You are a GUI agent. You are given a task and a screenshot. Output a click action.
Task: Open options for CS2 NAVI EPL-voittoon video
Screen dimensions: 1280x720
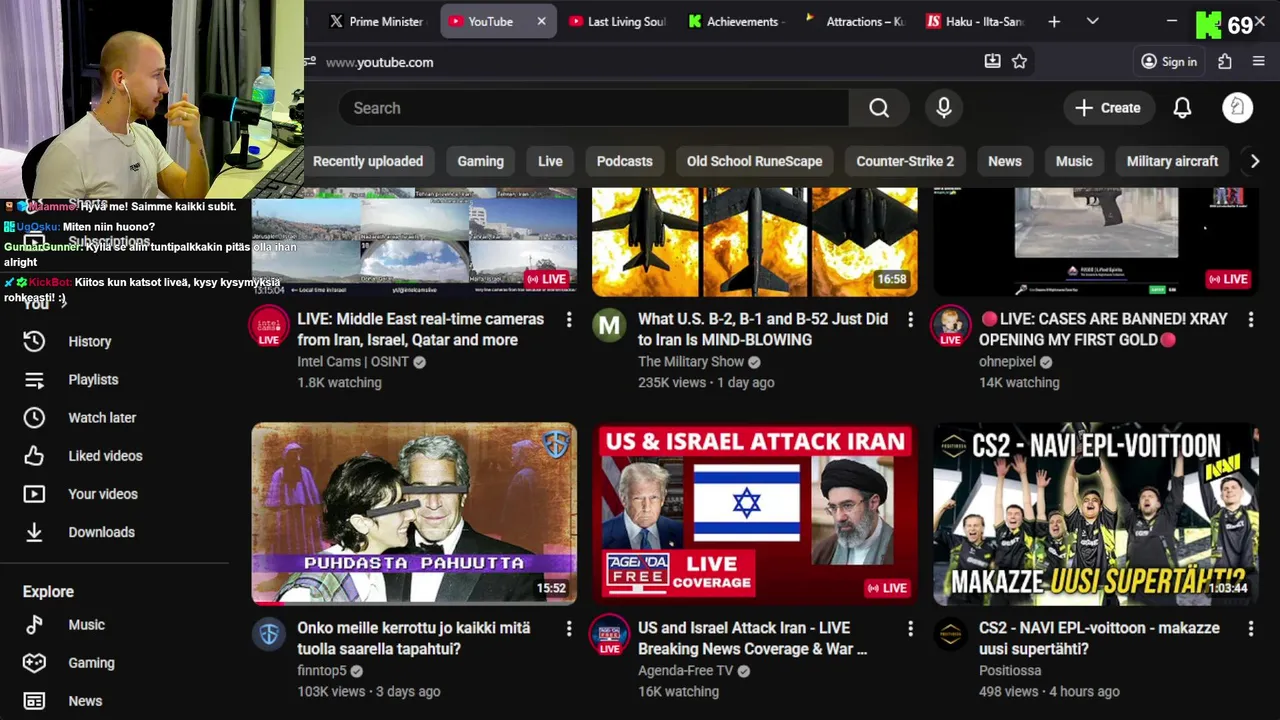pos(1251,628)
